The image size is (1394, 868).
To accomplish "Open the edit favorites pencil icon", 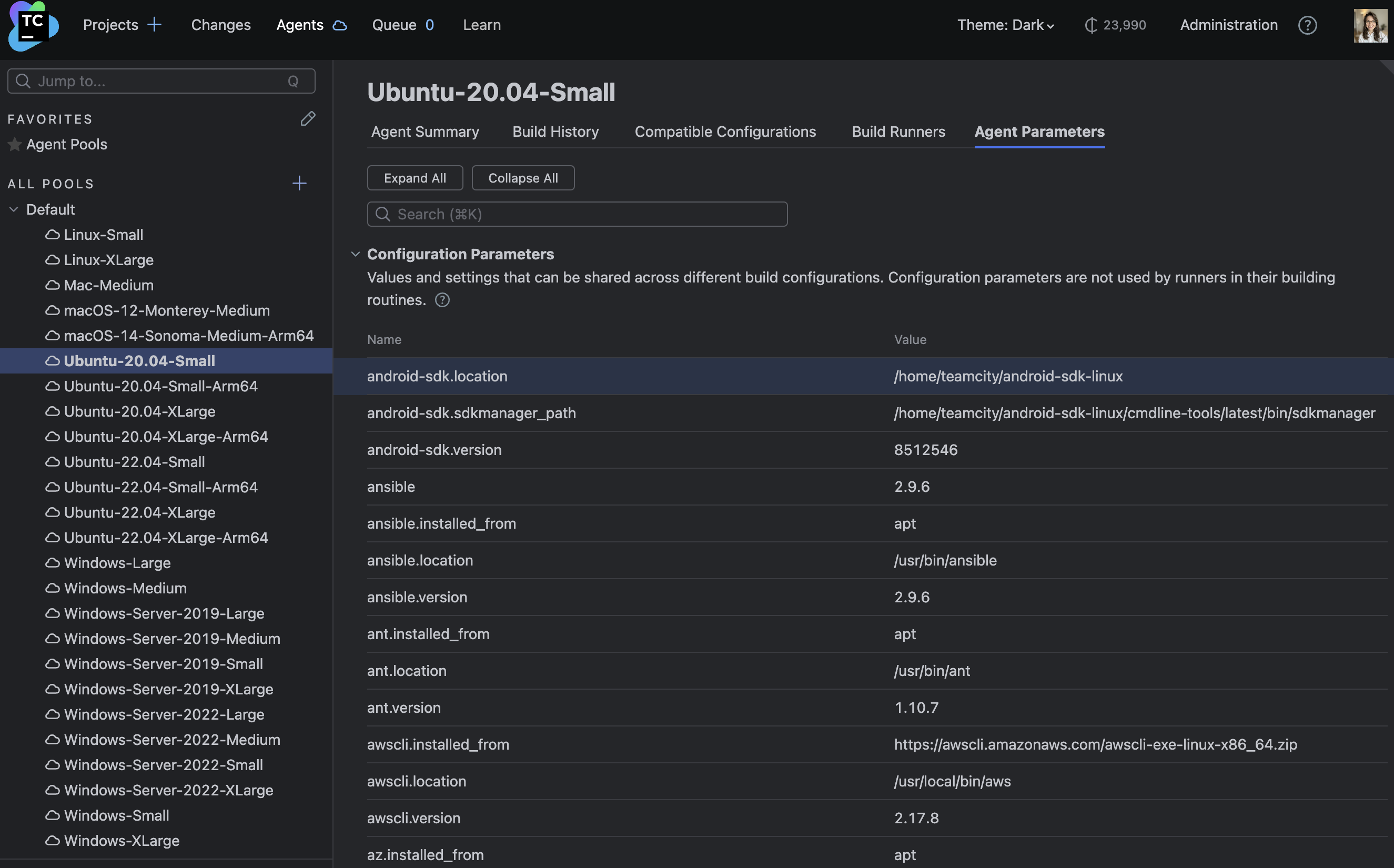I will pos(308,119).
